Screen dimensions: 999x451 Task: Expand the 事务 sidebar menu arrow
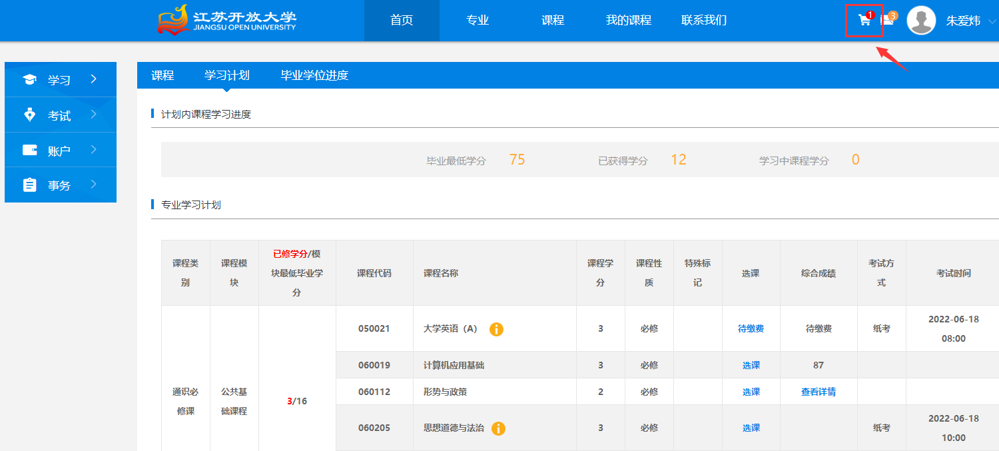(x=94, y=184)
